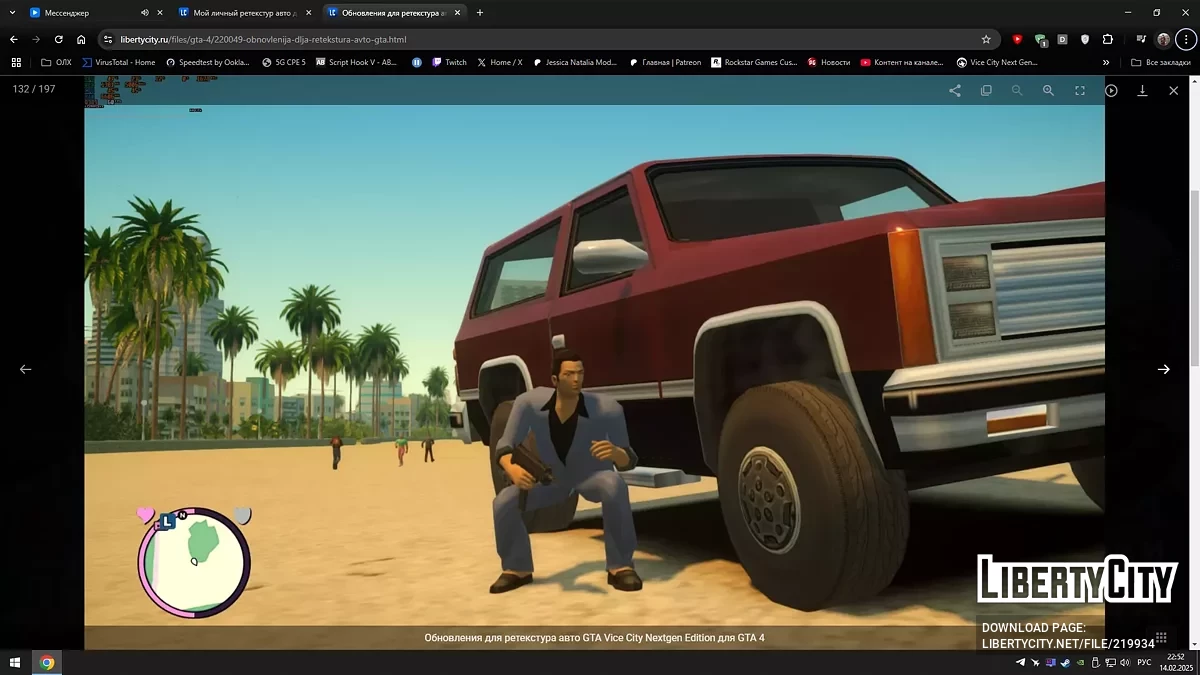Start the gallery slideshow
1200x675 pixels.
click(1111, 90)
